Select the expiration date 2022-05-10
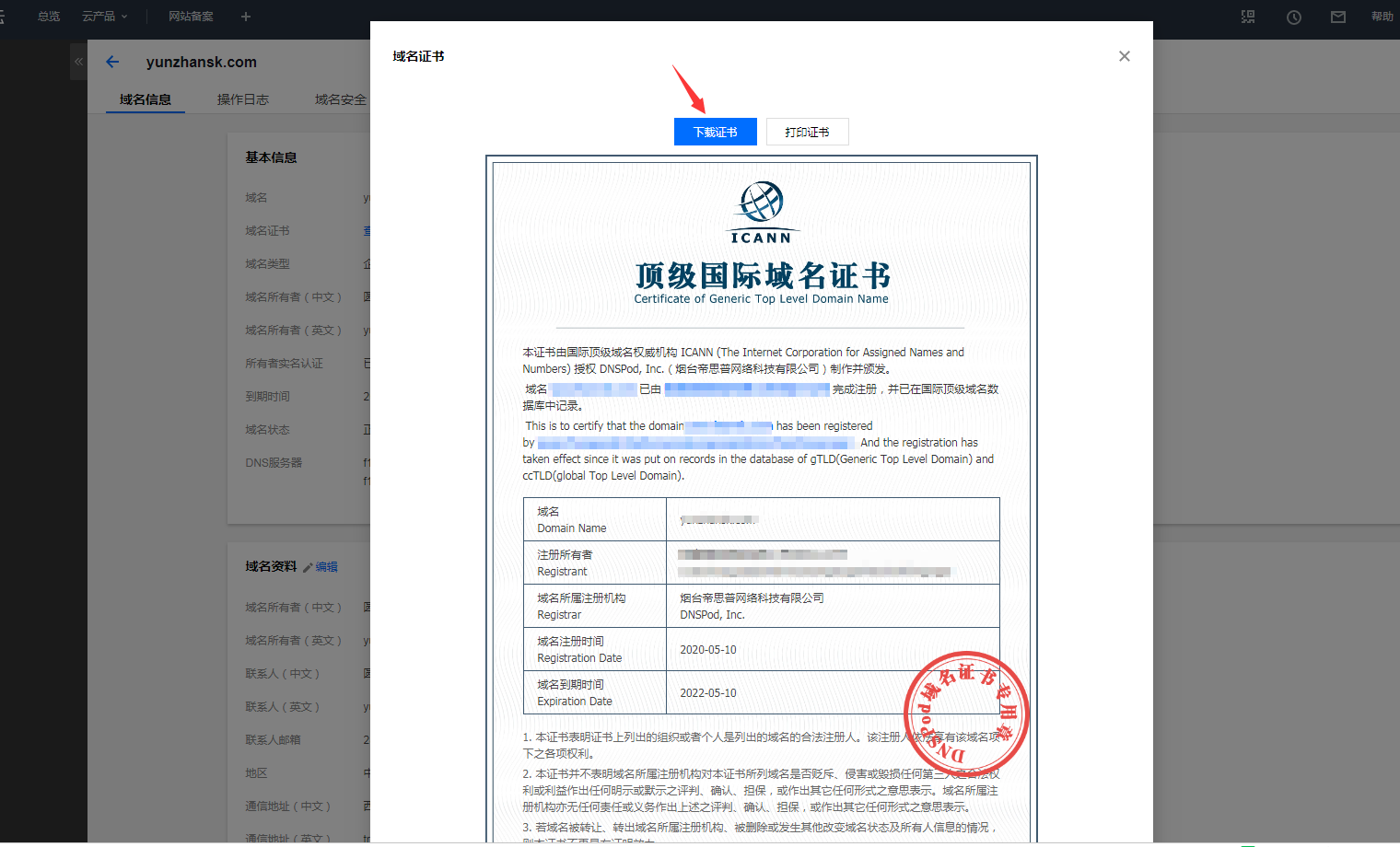 (x=708, y=693)
